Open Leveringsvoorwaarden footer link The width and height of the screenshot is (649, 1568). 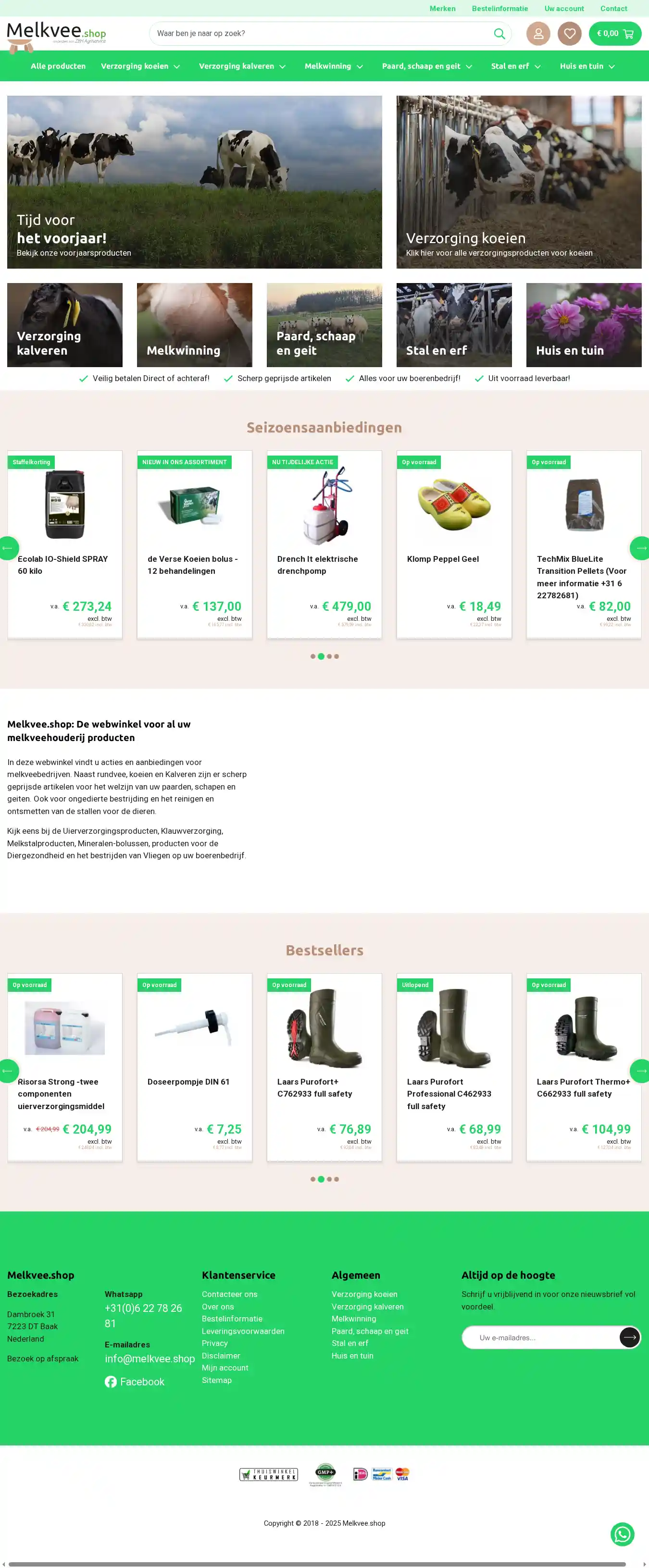243,1331
